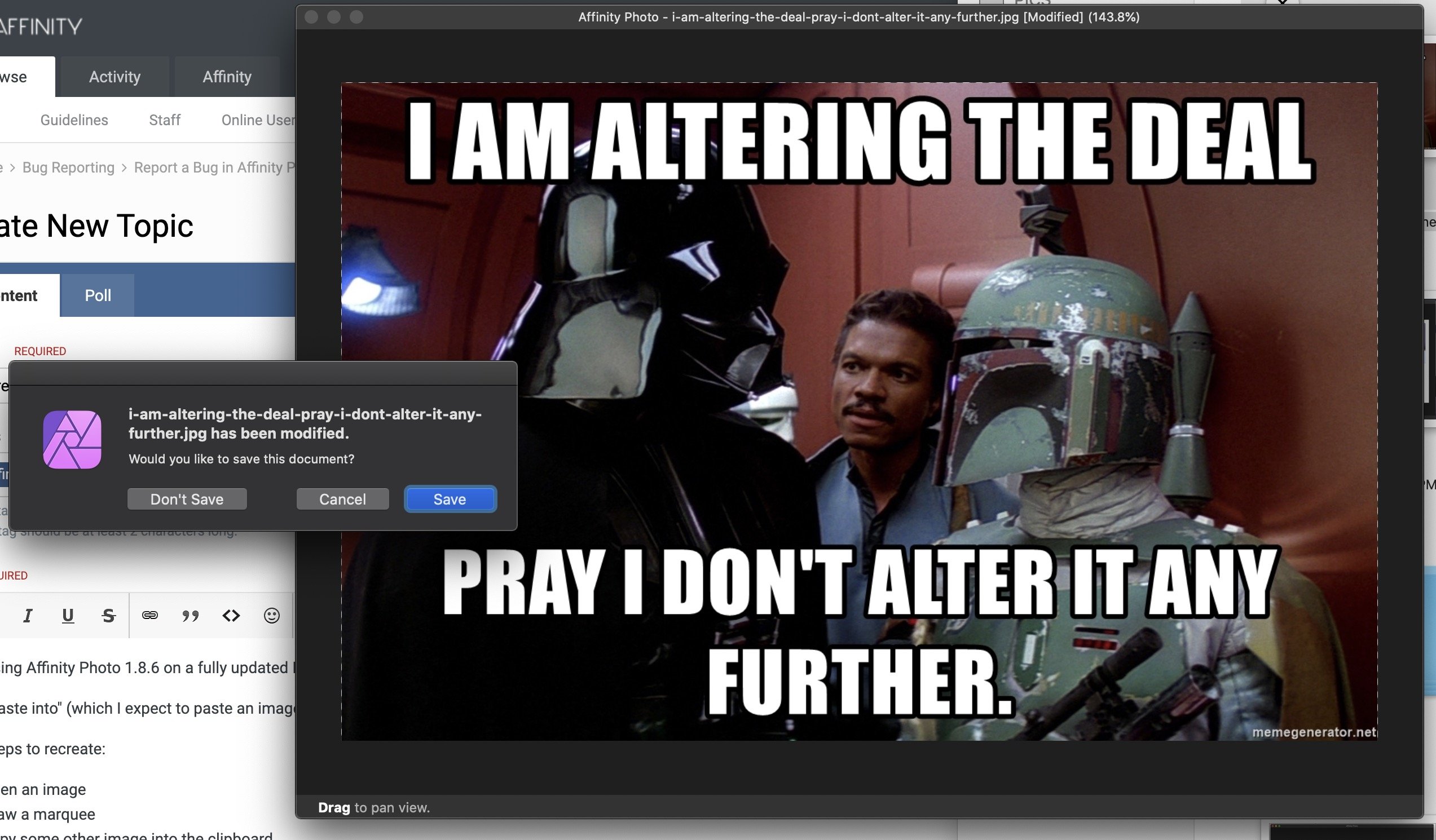Open the Affinity tab in forum
1436x840 pixels.
point(227,76)
